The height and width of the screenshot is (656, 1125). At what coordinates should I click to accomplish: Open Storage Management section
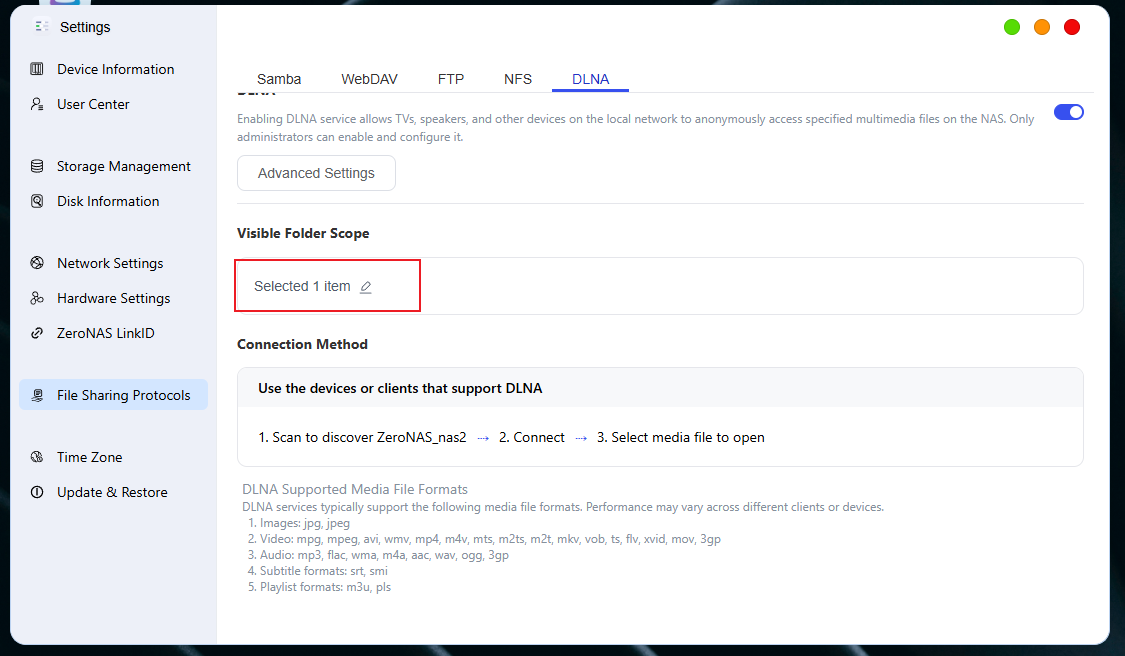[123, 166]
